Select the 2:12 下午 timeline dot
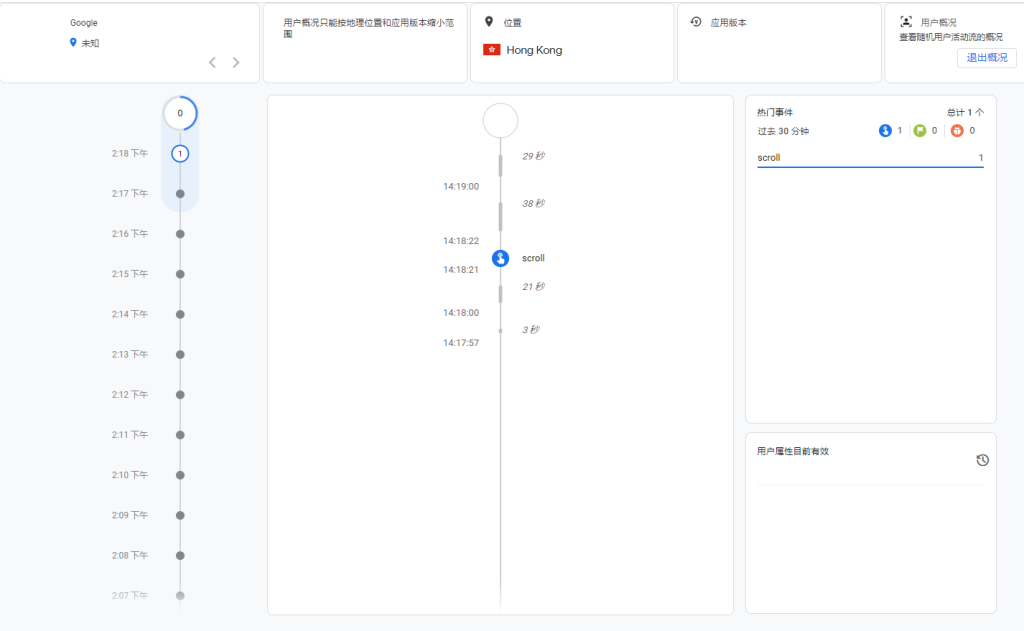Screen dimensions: 1024x631 (x=180, y=395)
